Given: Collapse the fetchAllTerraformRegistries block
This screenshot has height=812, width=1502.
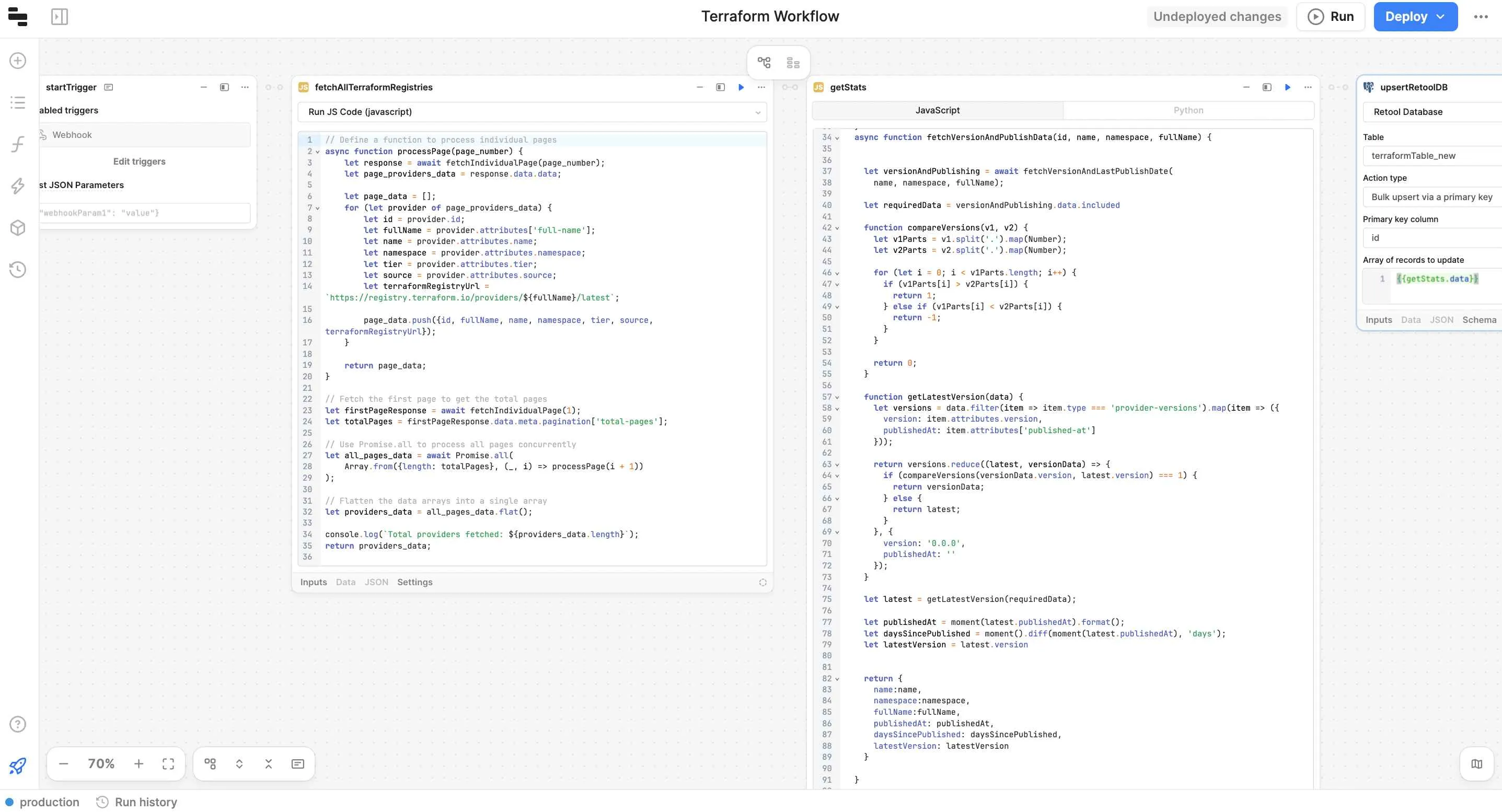Looking at the screenshot, I should (700, 87).
